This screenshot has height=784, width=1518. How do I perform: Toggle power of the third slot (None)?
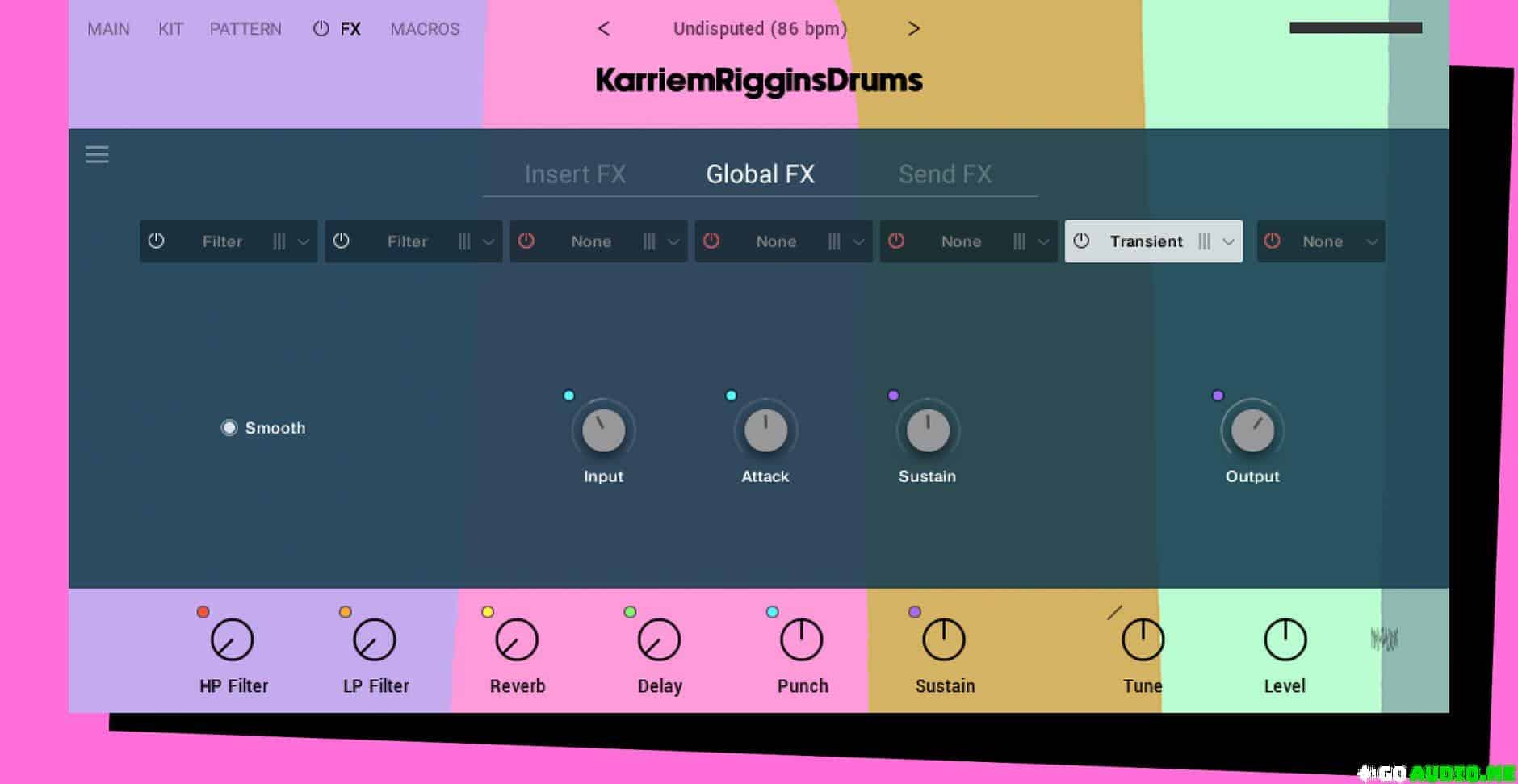tap(526, 241)
